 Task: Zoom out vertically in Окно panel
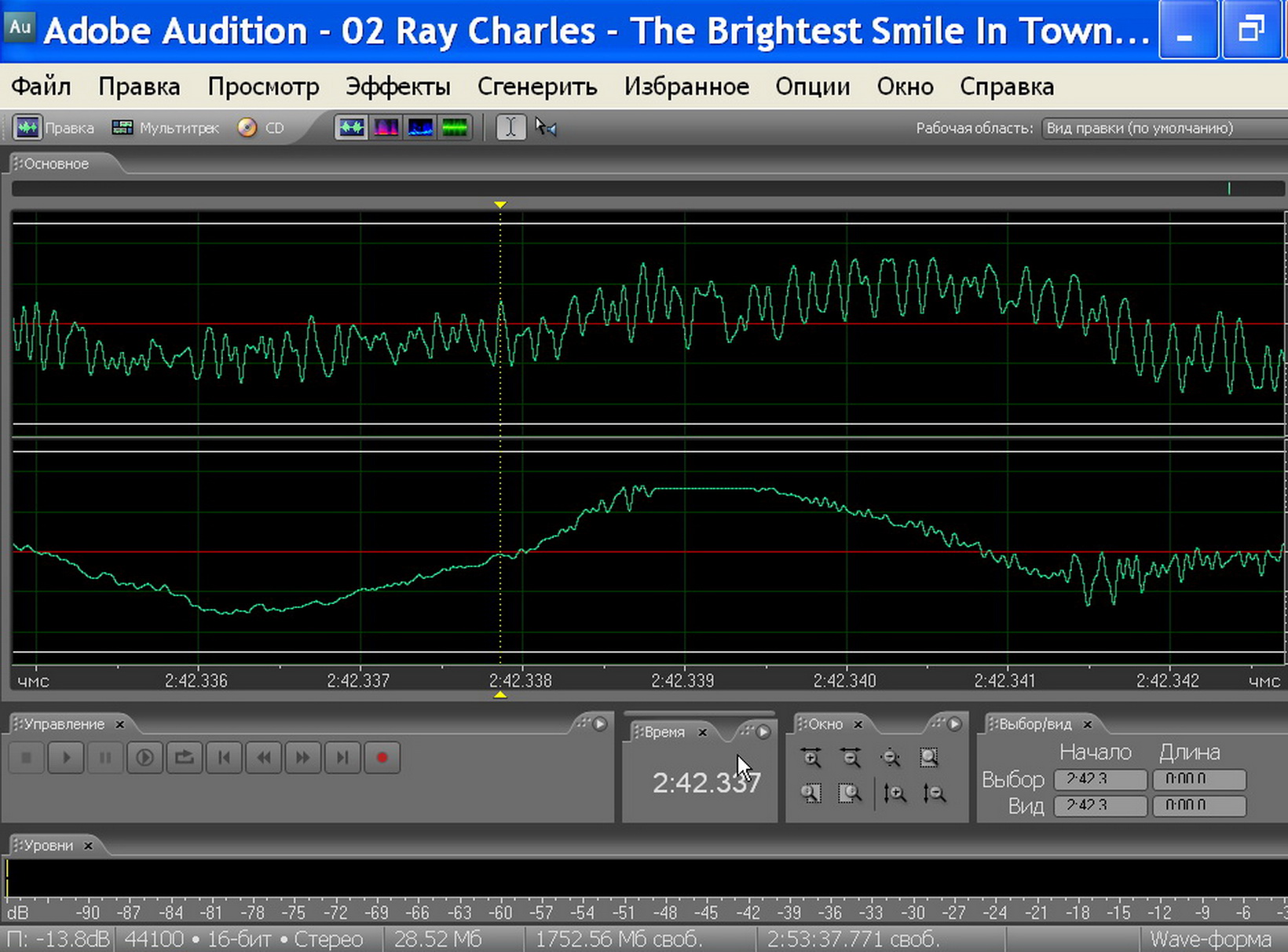[934, 793]
